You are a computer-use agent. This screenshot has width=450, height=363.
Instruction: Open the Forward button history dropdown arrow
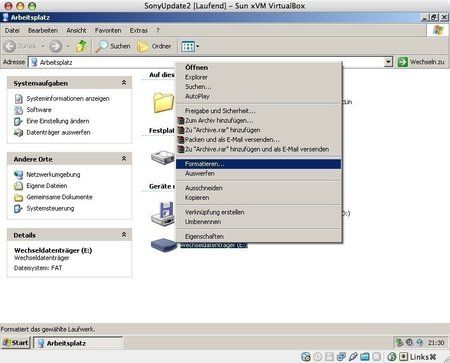68,46
